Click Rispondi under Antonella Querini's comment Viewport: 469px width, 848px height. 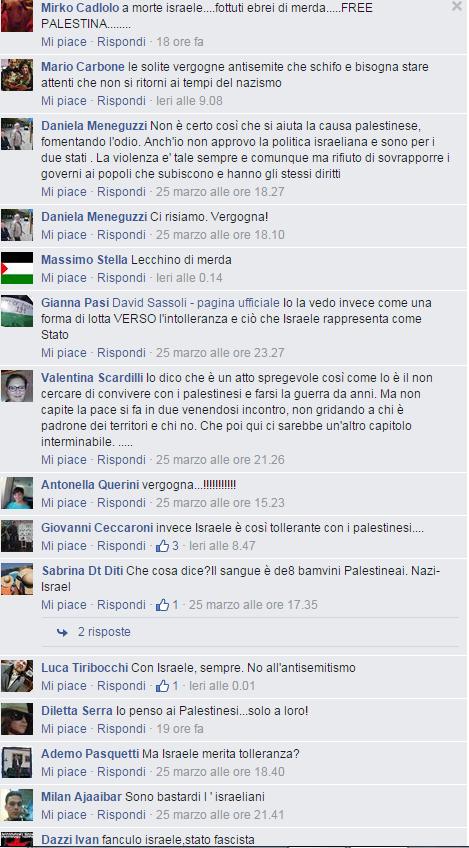pos(121,503)
